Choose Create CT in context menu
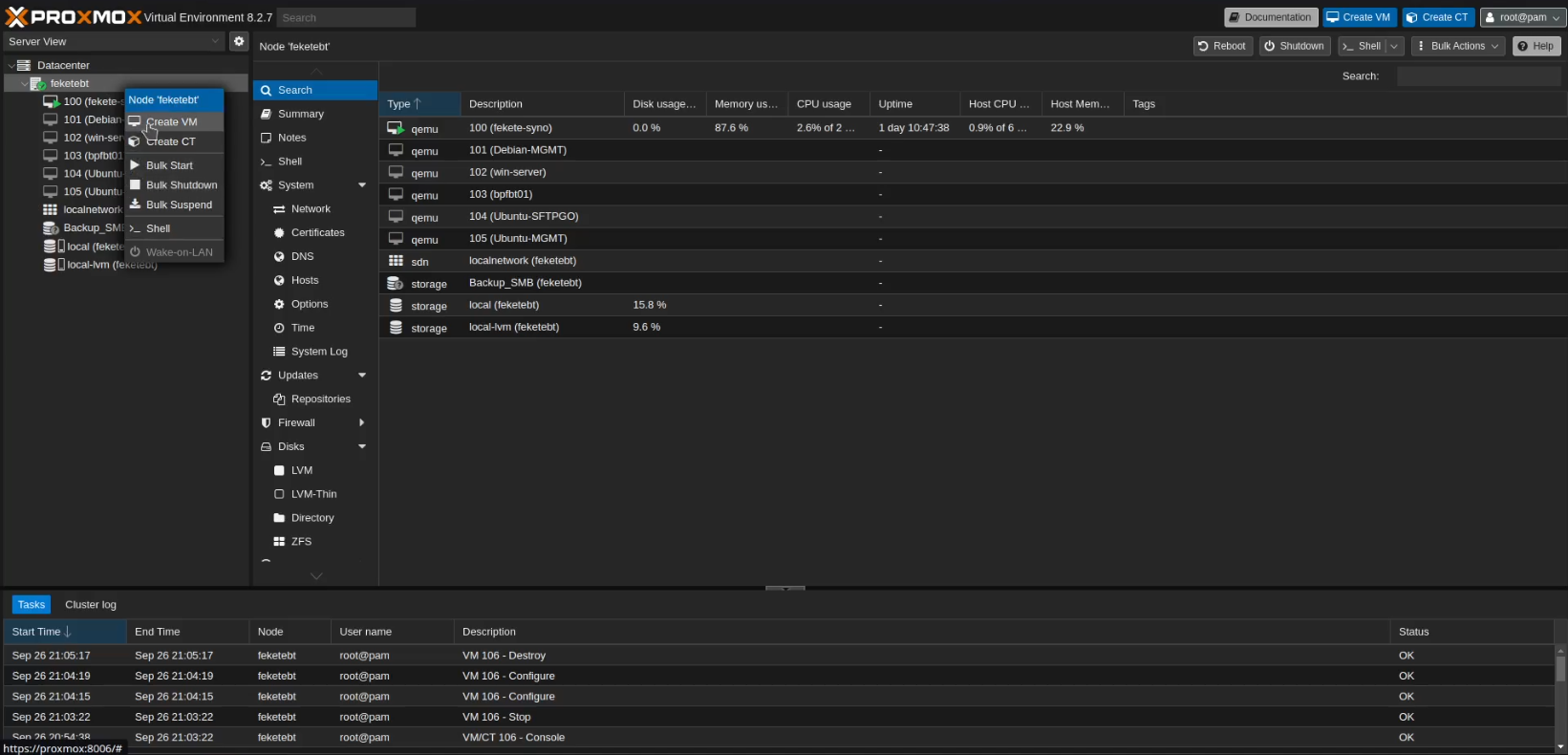 175,141
